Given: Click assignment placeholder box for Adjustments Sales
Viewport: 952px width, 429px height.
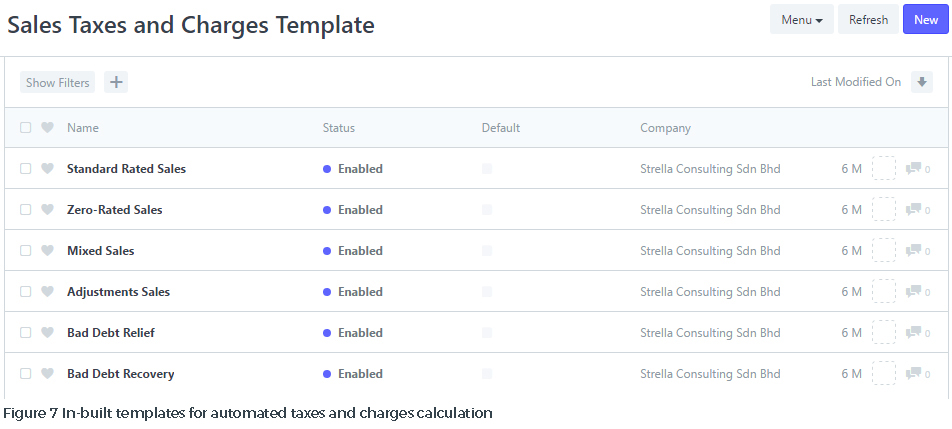Looking at the screenshot, I should coord(883,291).
